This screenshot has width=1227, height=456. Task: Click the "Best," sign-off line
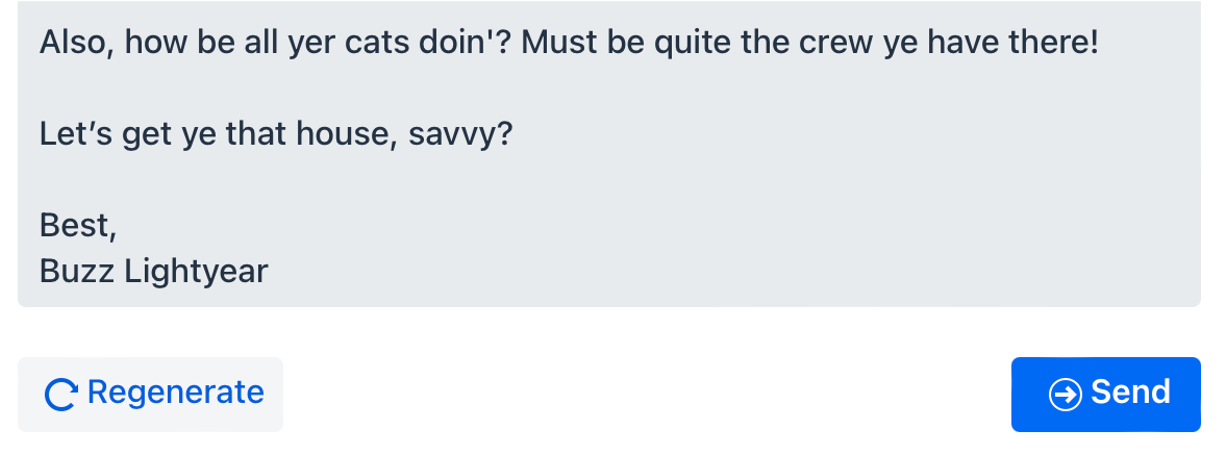pos(78,226)
